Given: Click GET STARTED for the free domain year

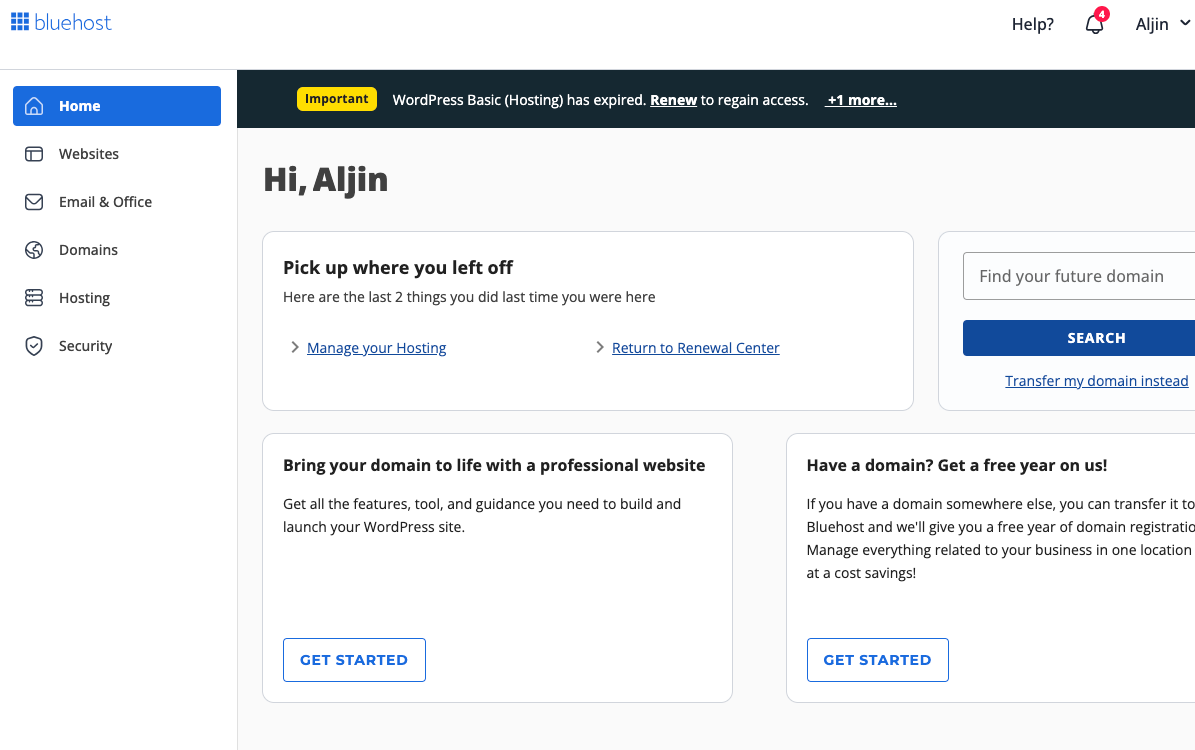Looking at the screenshot, I should [x=877, y=659].
